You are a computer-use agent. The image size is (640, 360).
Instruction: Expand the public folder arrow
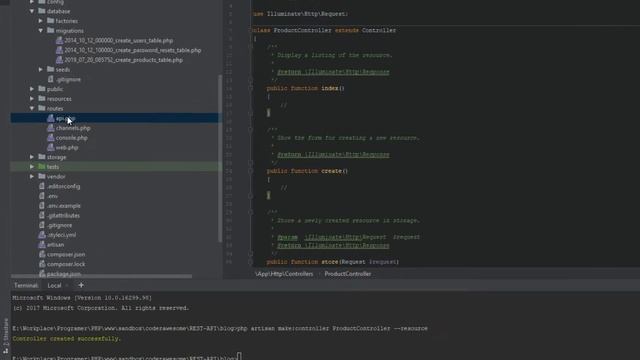click(x=32, y=89)
